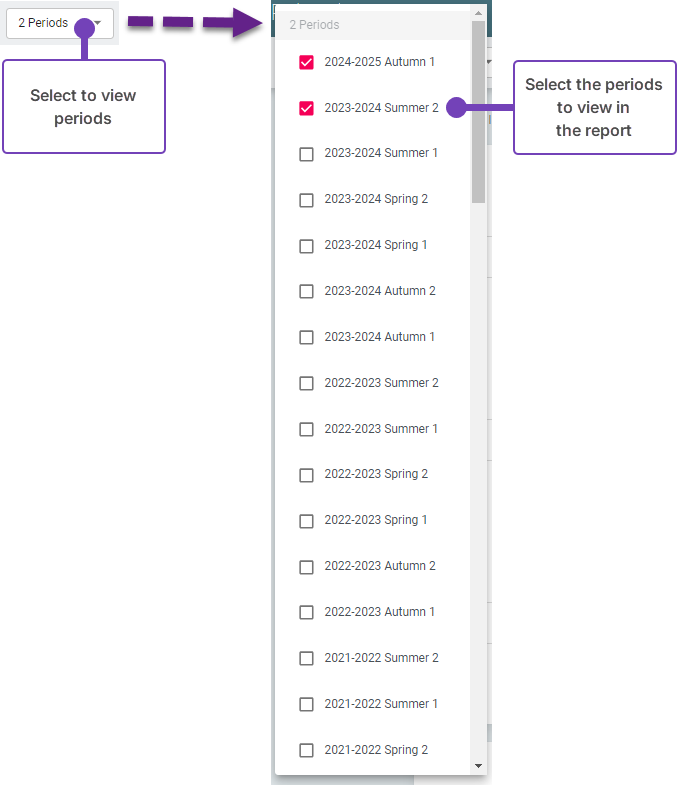Check the 2023-2024 Spring 1 box
The image size is (679, 785).
tap(307, 246)
